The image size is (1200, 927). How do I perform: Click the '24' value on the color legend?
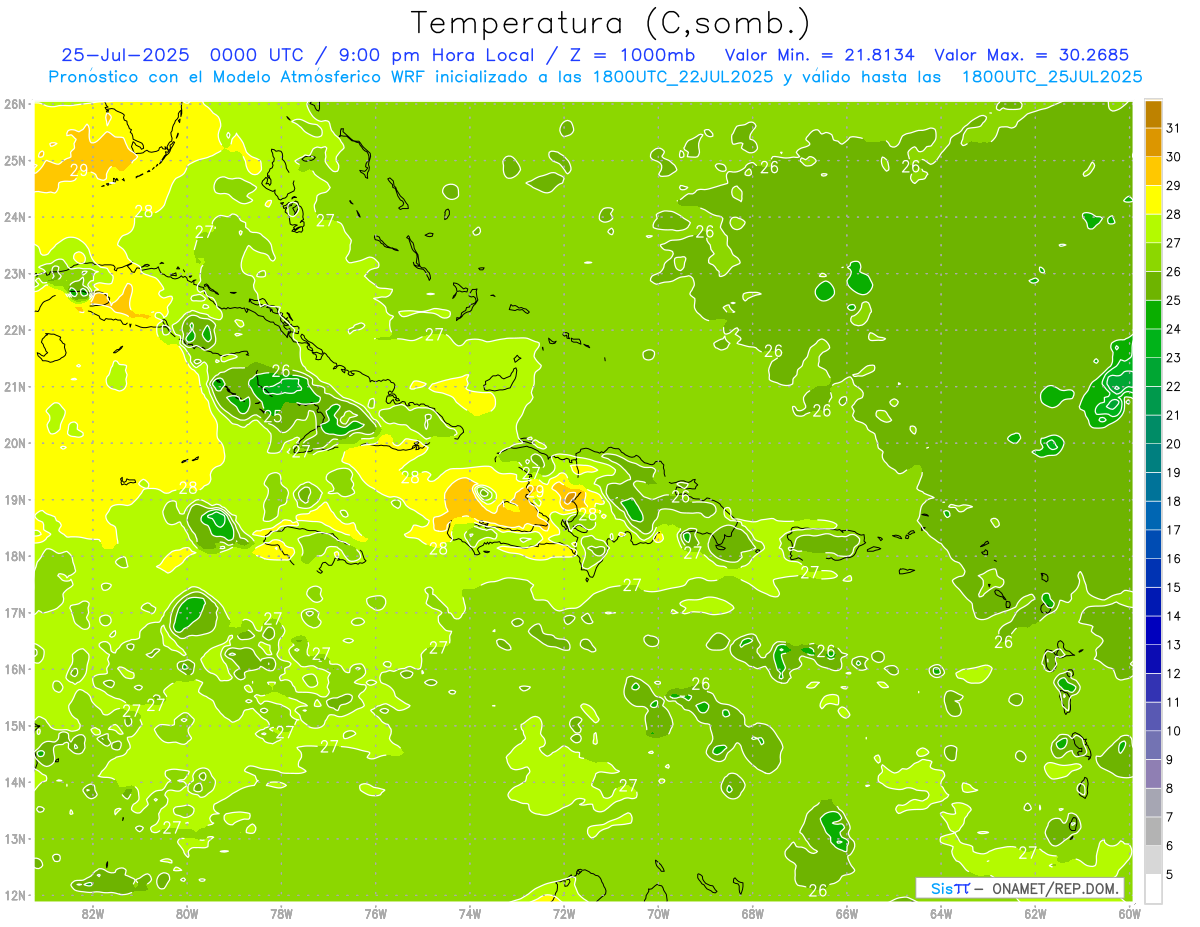1174,329
